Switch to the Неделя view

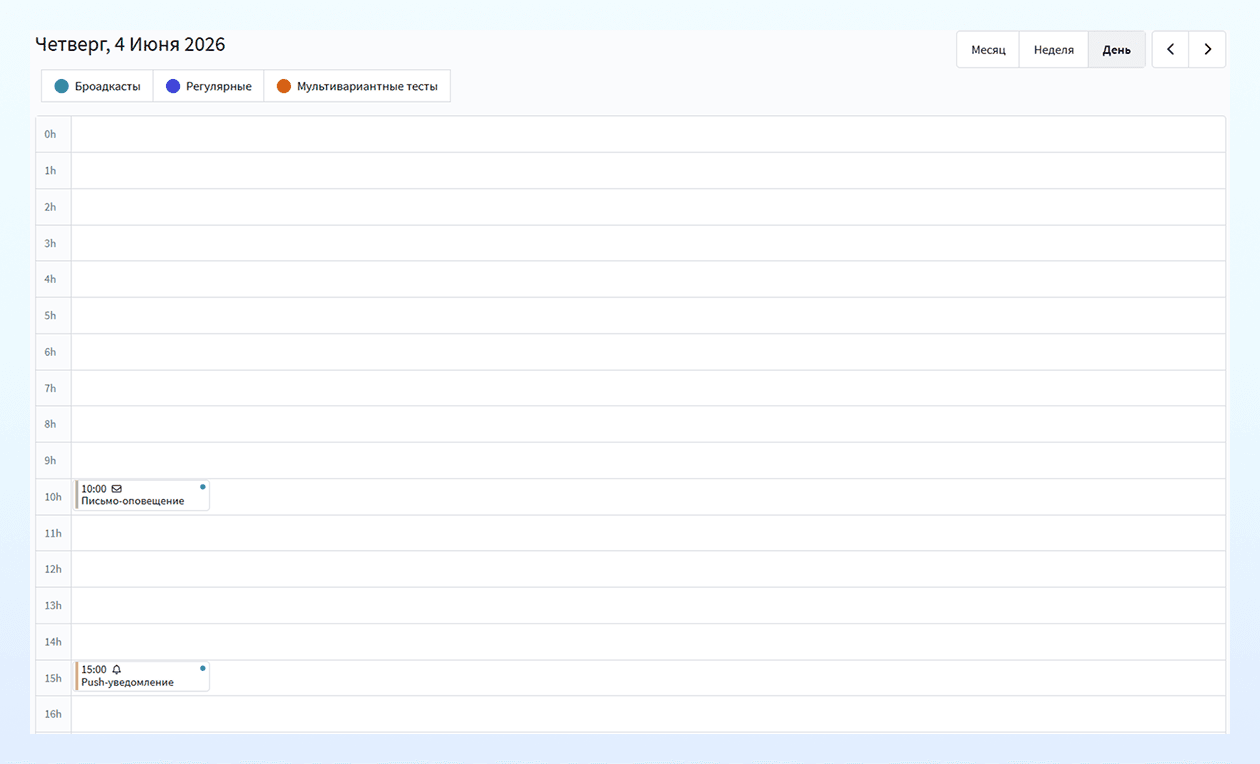(1054, 49)
